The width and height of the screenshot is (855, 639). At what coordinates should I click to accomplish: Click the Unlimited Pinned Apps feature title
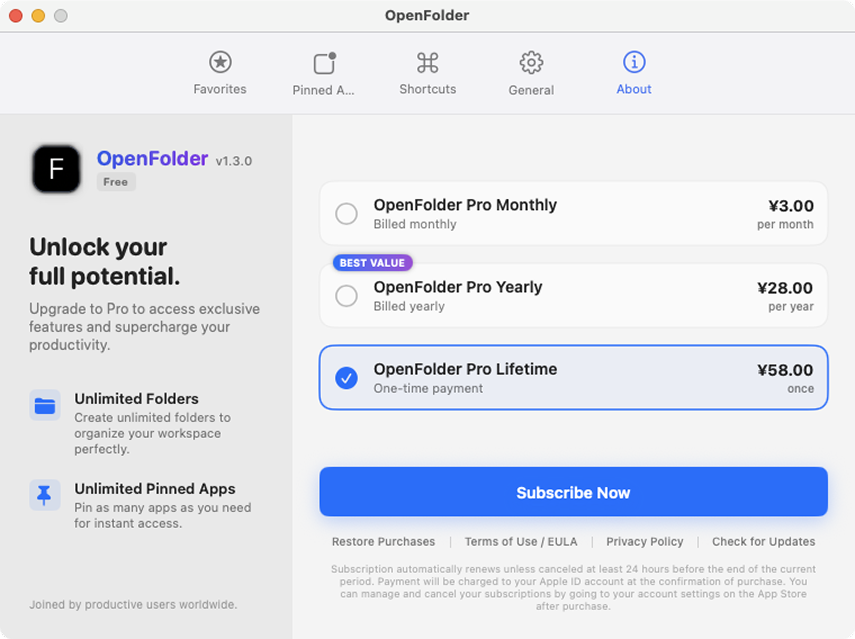pos(155,489)
